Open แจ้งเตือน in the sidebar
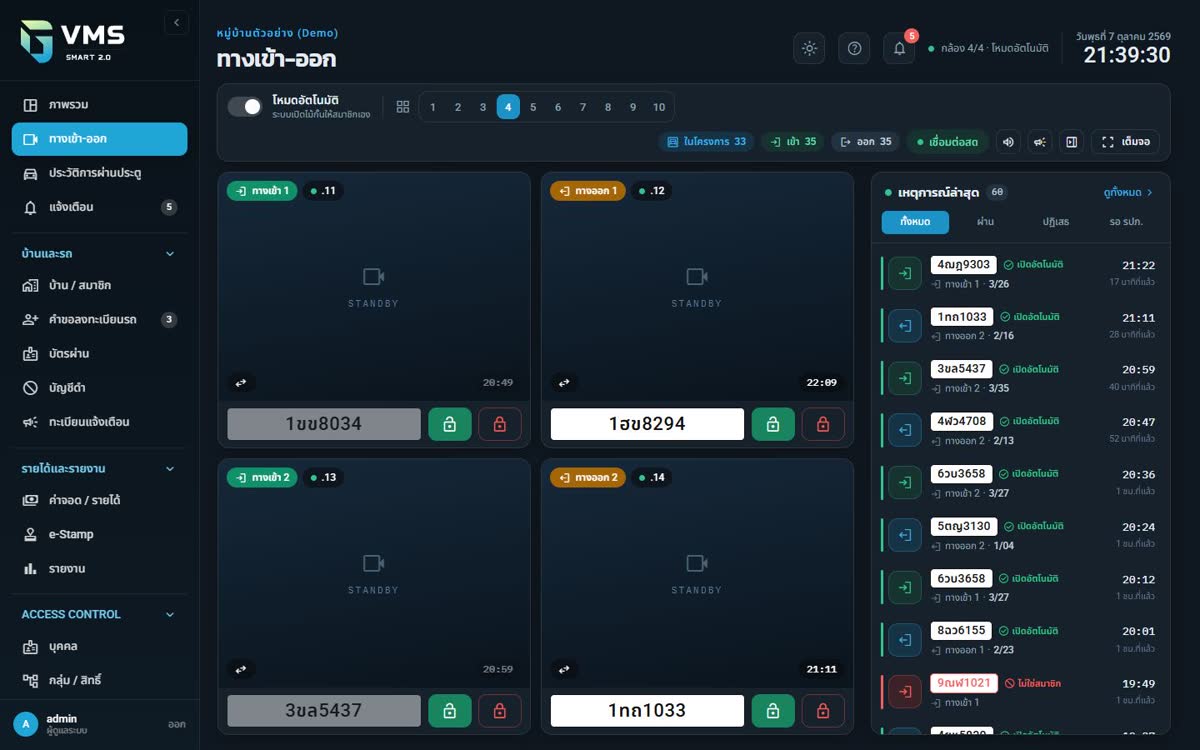The width and height of the screenshot is (1200, 750). (99, 207)
